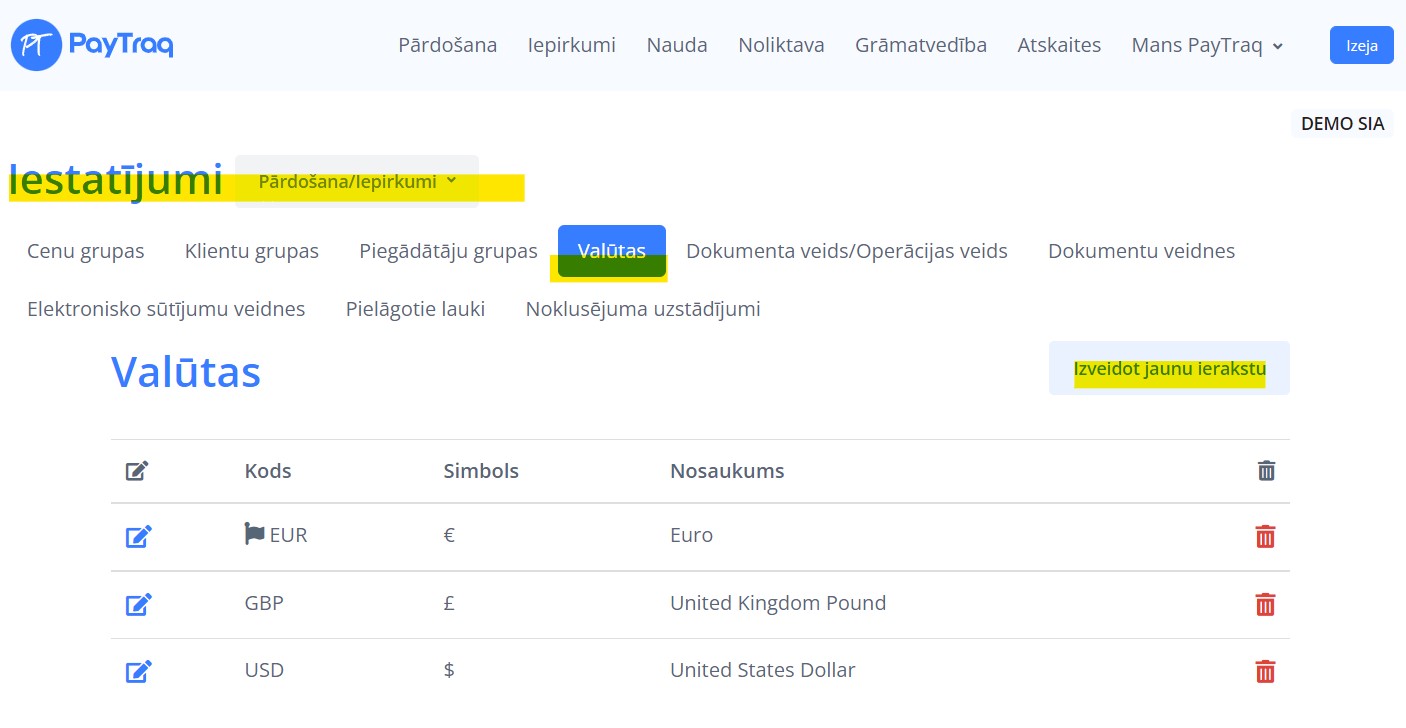Open the Pielāgotie lauki tab
Image resolution: width=1406 pixels, height=728 pixels.
pyautogui.click(x=415, y=309)
